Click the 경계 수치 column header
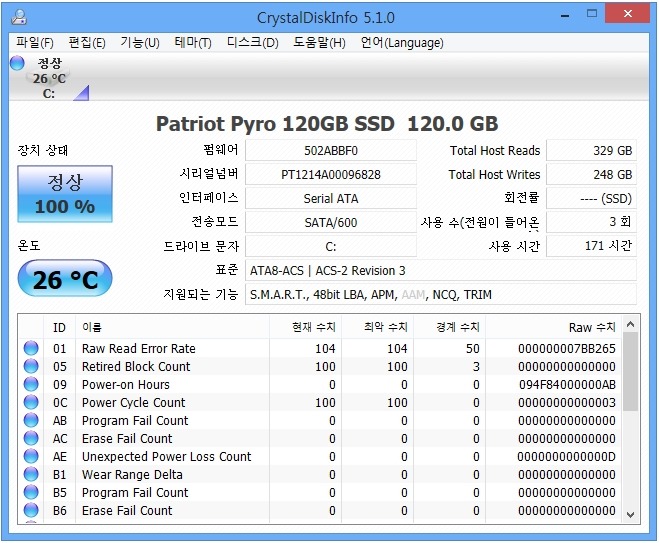The width and height of the screenshot is (659, 543). tap(450, 327)
